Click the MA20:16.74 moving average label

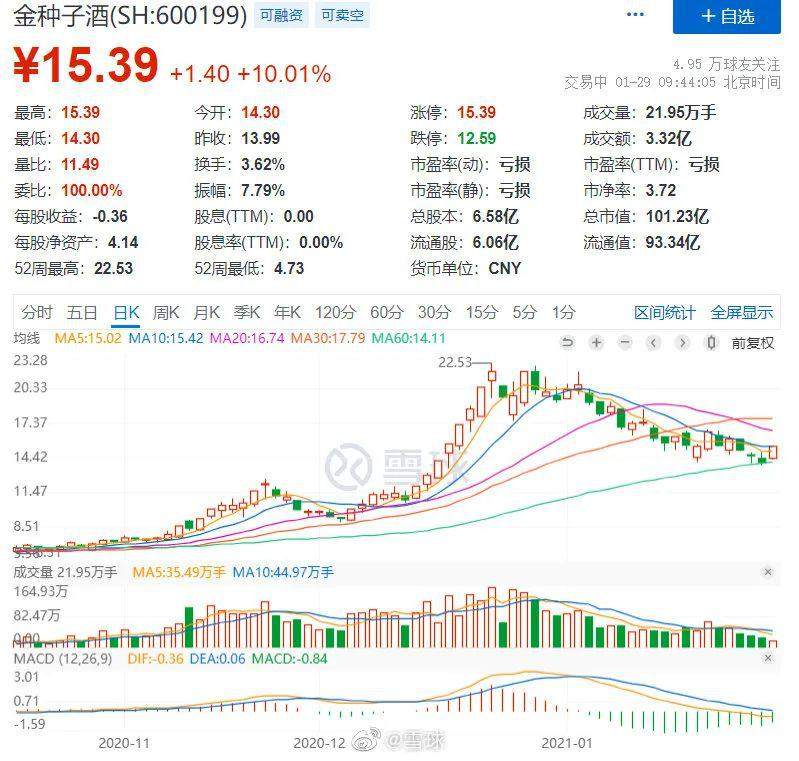point(247,338)
